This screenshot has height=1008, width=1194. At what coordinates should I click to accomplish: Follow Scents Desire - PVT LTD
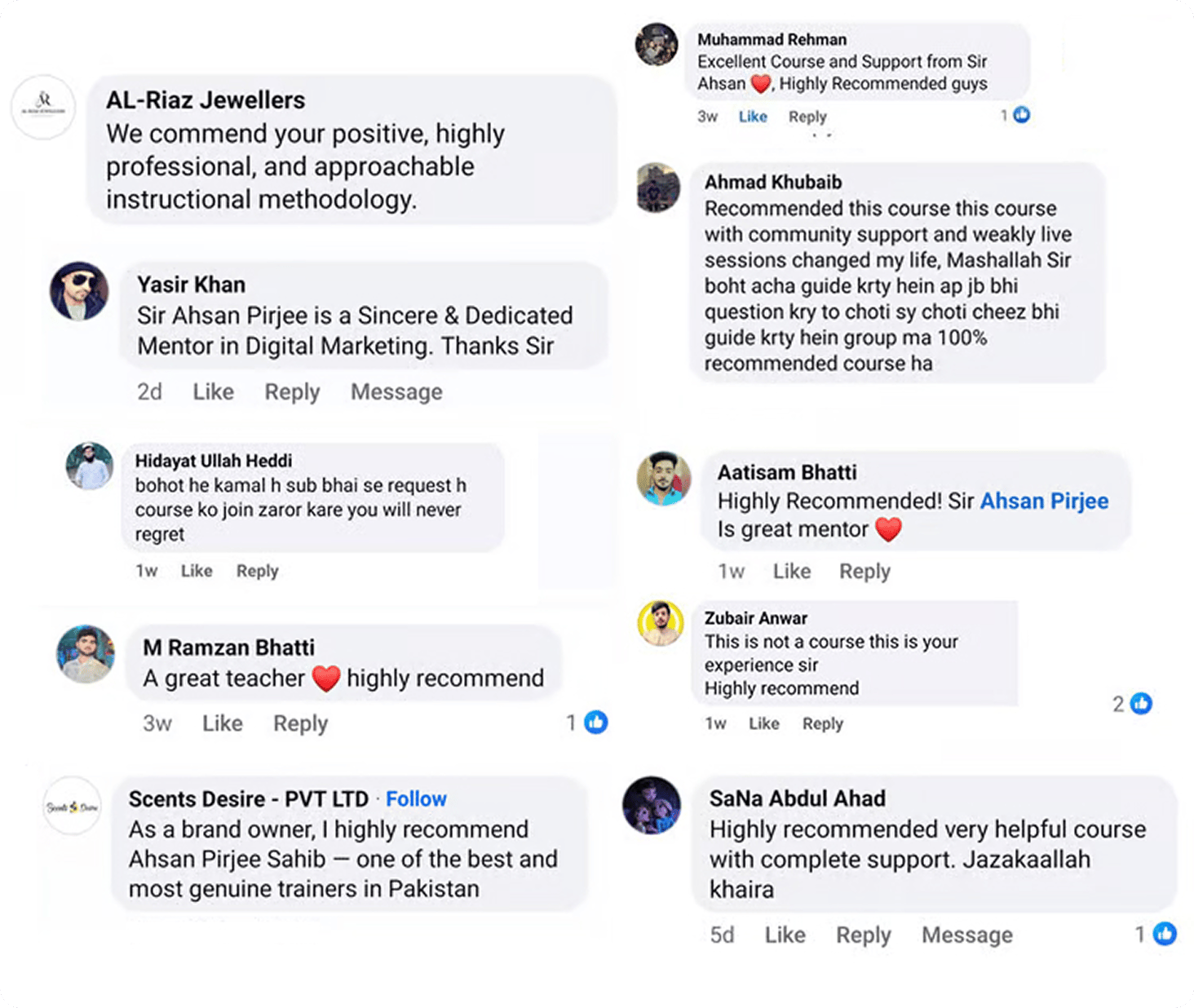point(416,799)
